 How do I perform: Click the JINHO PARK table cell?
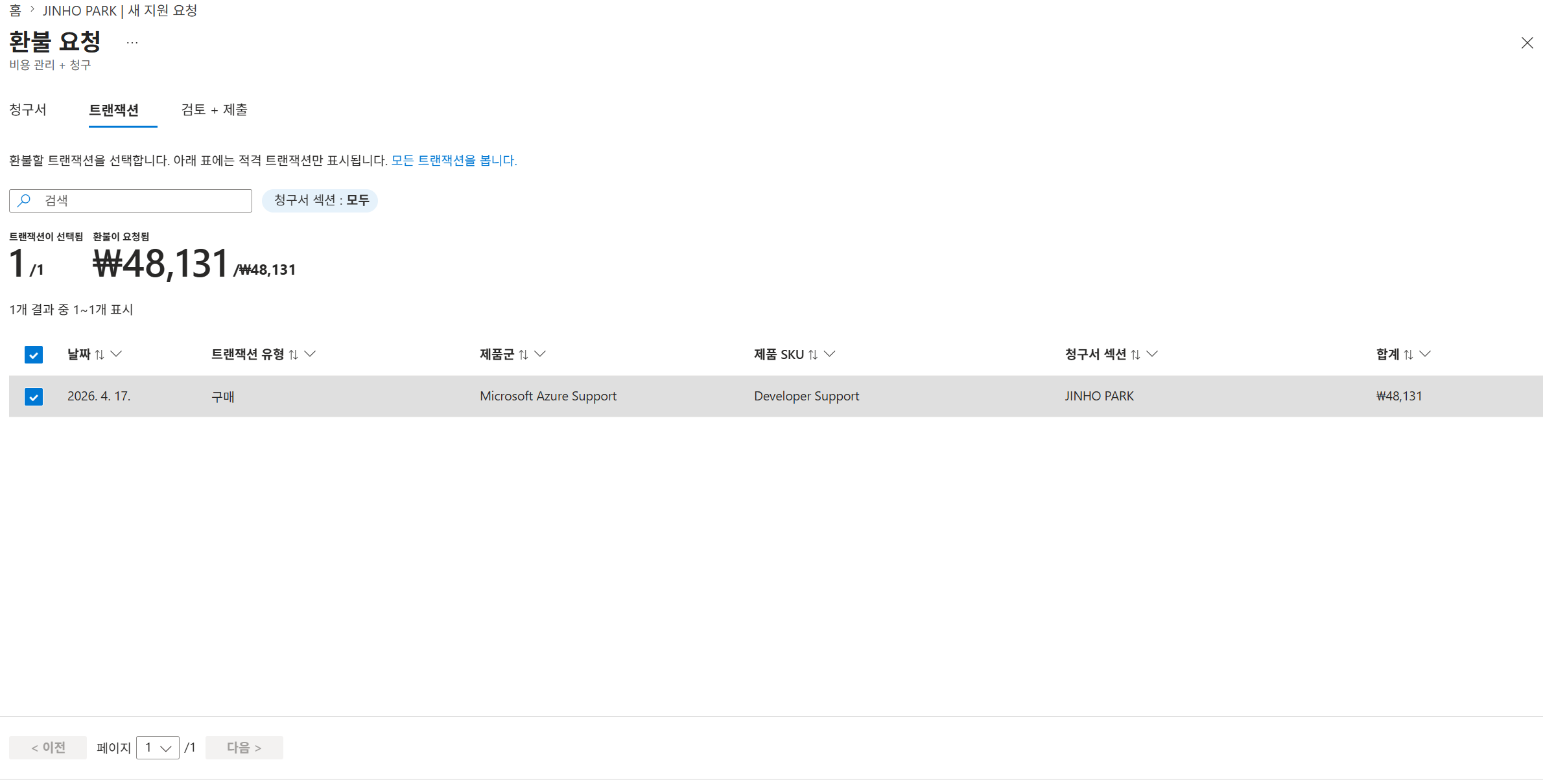click(1099, 396)
